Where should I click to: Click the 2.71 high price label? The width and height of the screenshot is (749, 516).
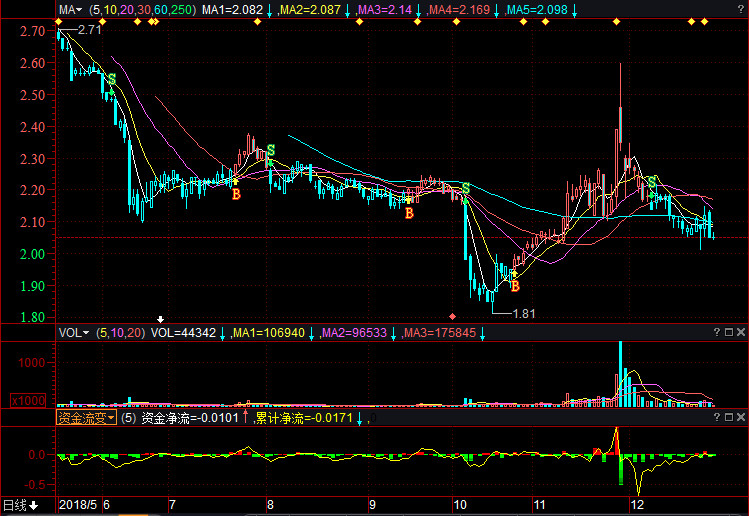click(90, 30)
